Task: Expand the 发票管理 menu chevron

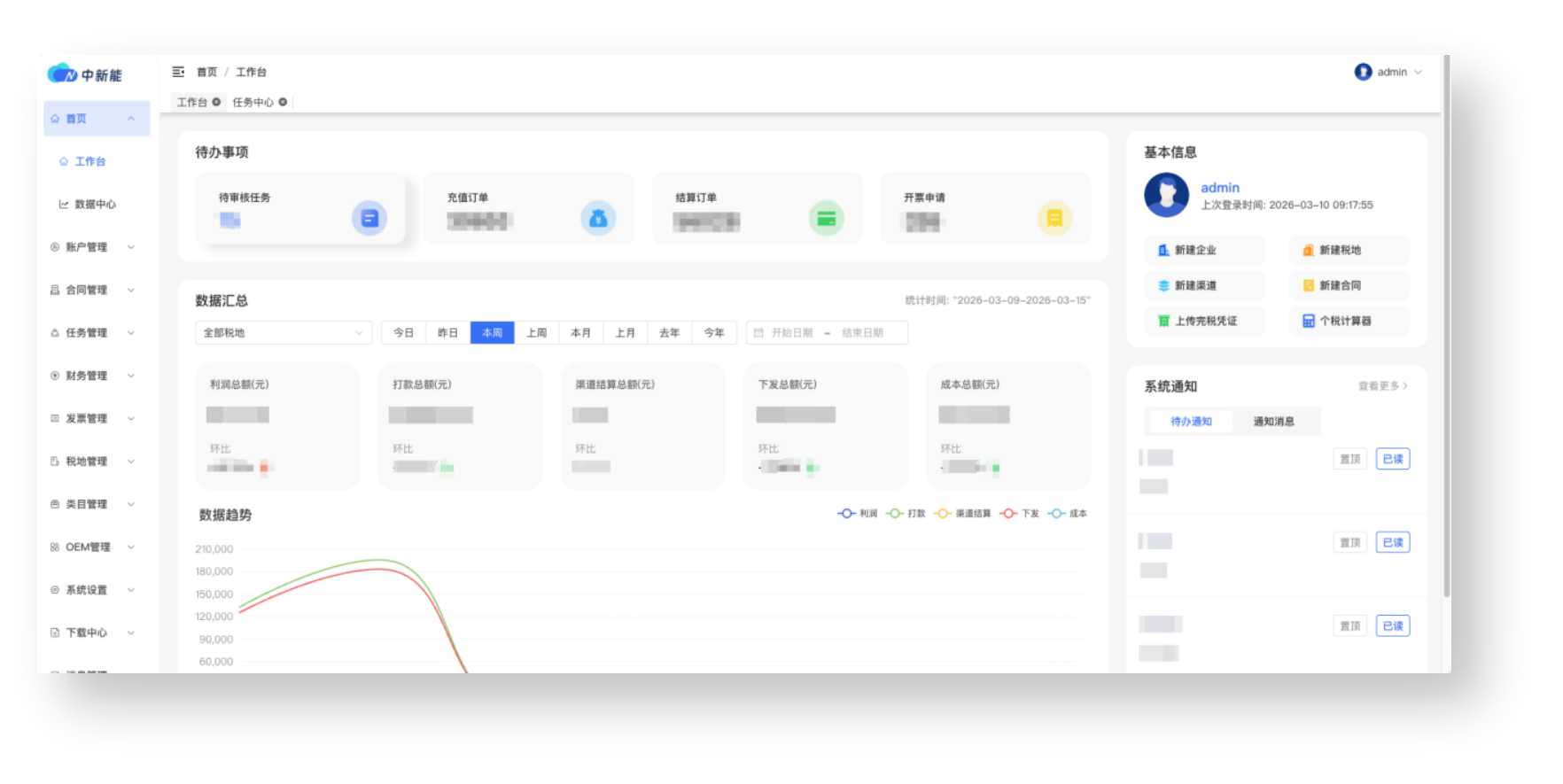Action: click(131, 418)
